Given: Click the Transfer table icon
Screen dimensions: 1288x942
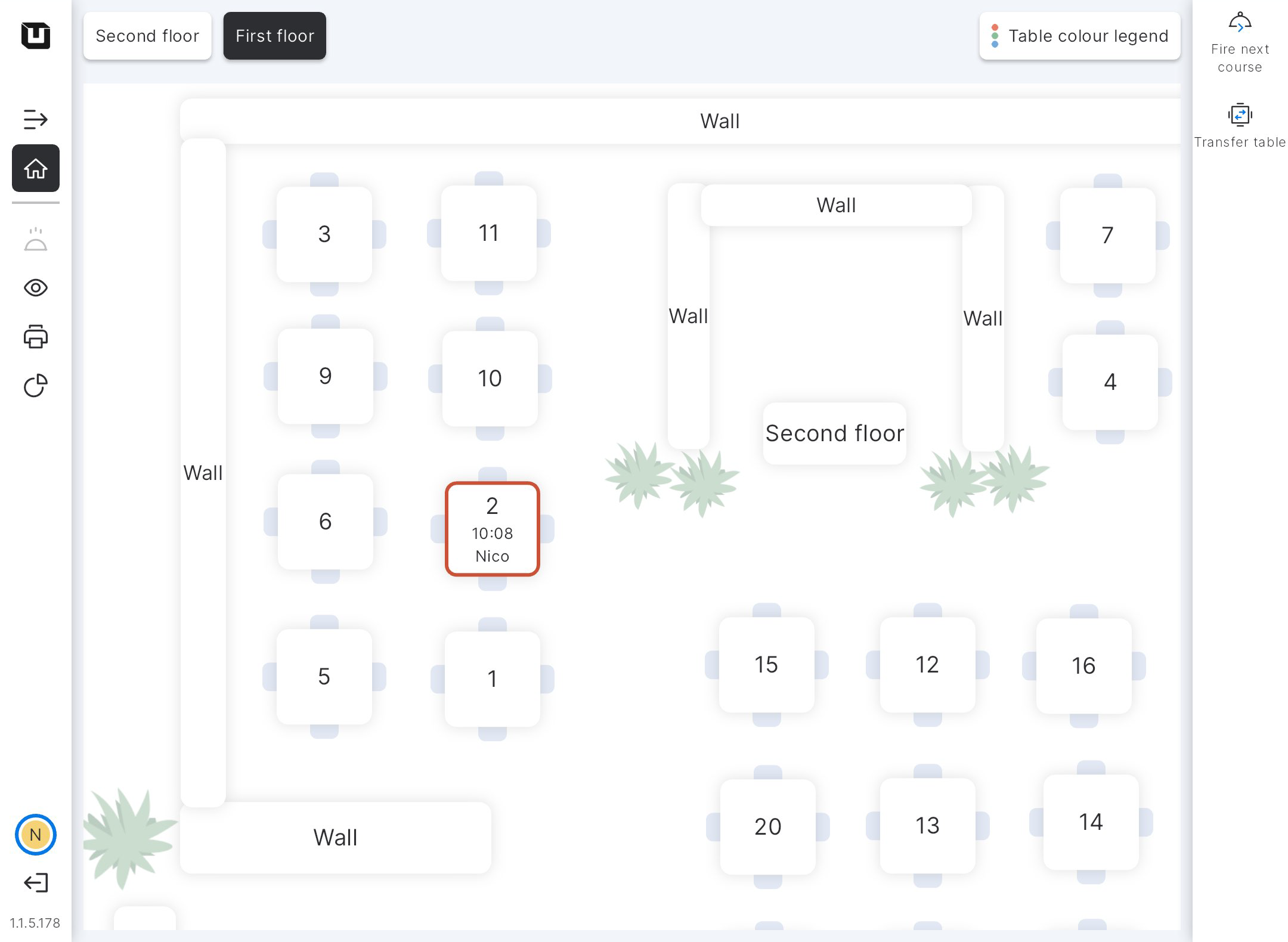Looking at the screenshot, I should point(1240,125).
